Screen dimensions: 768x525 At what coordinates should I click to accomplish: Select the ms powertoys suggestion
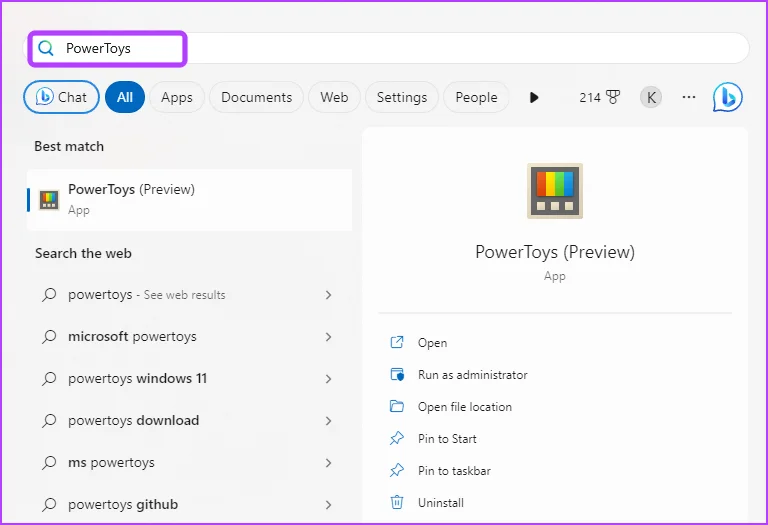coord(190,463)
